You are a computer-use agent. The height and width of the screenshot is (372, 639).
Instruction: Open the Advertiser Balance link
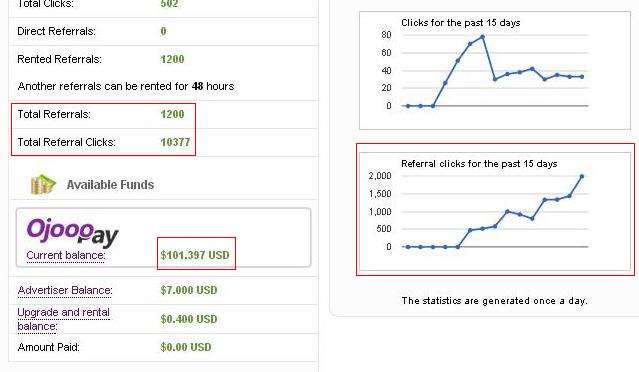[x=65, y=291]
